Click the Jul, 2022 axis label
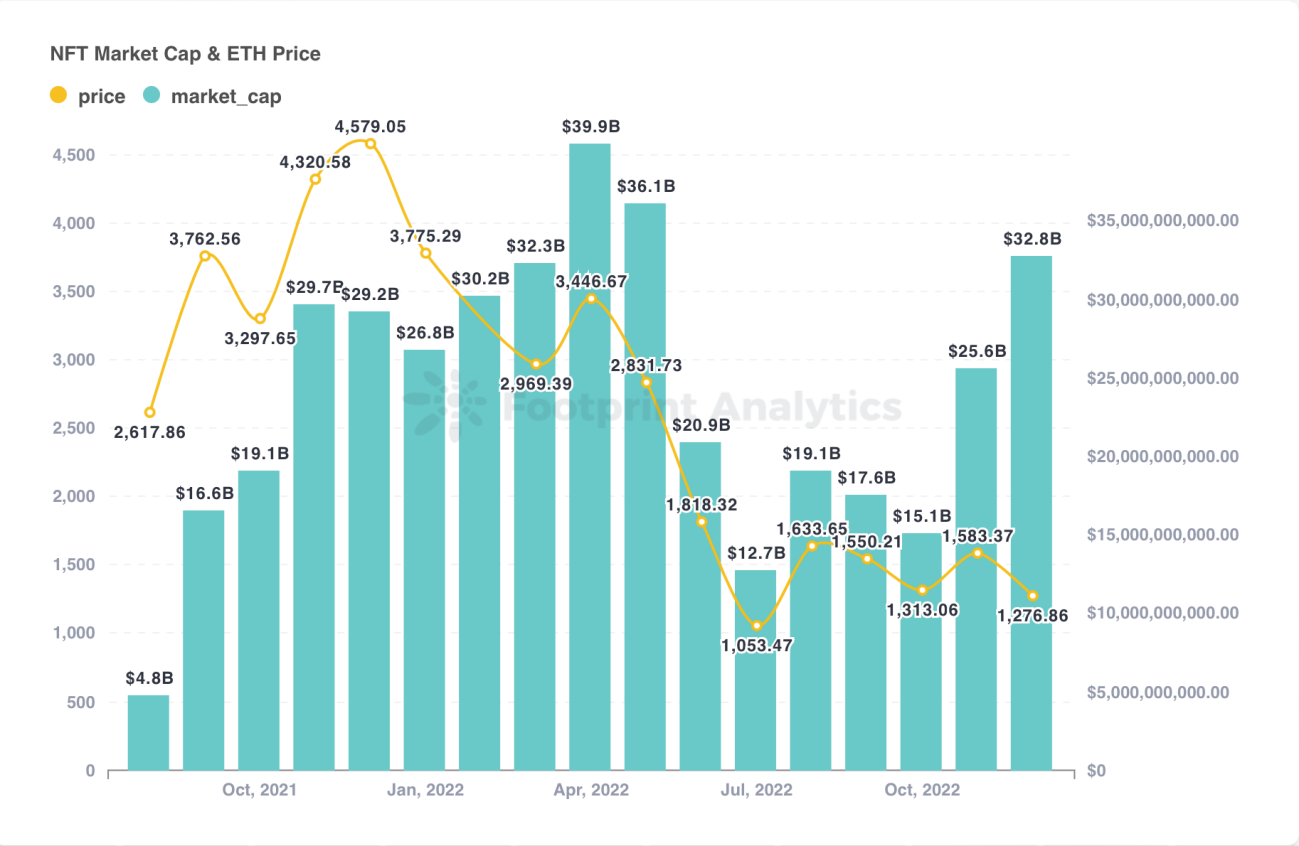This screenshot has width=1299, height=846. click(x=756, y=790)
